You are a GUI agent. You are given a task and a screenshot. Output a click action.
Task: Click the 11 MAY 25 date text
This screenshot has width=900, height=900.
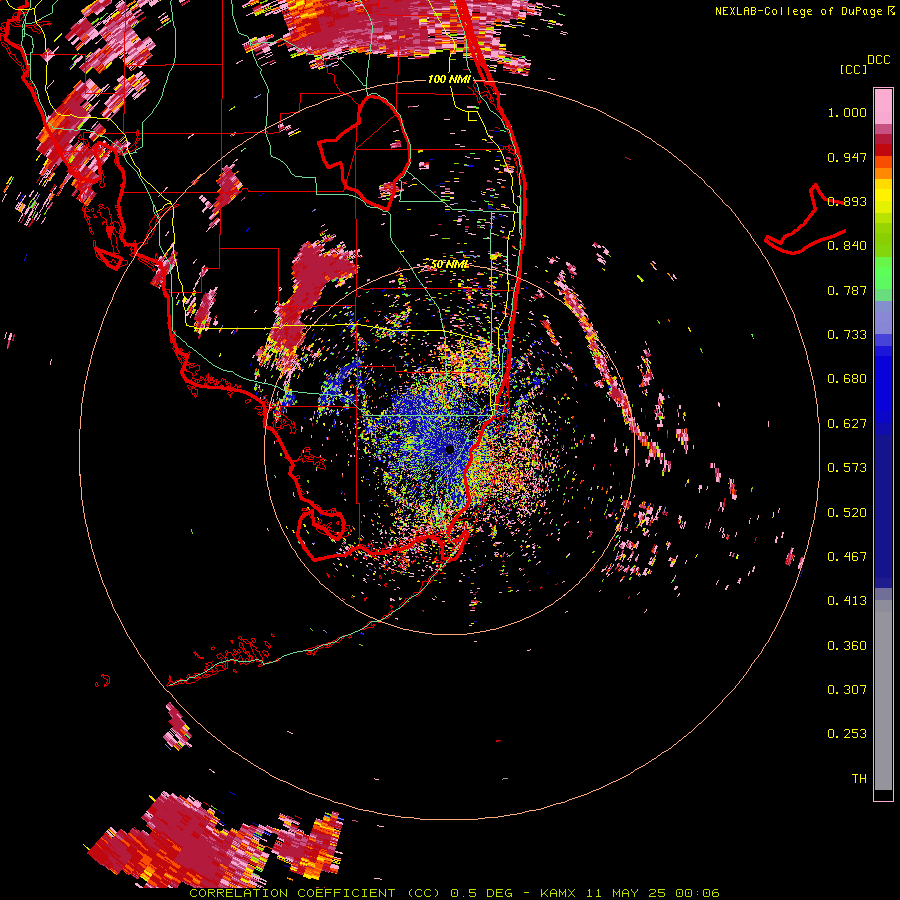coord(626,893)
